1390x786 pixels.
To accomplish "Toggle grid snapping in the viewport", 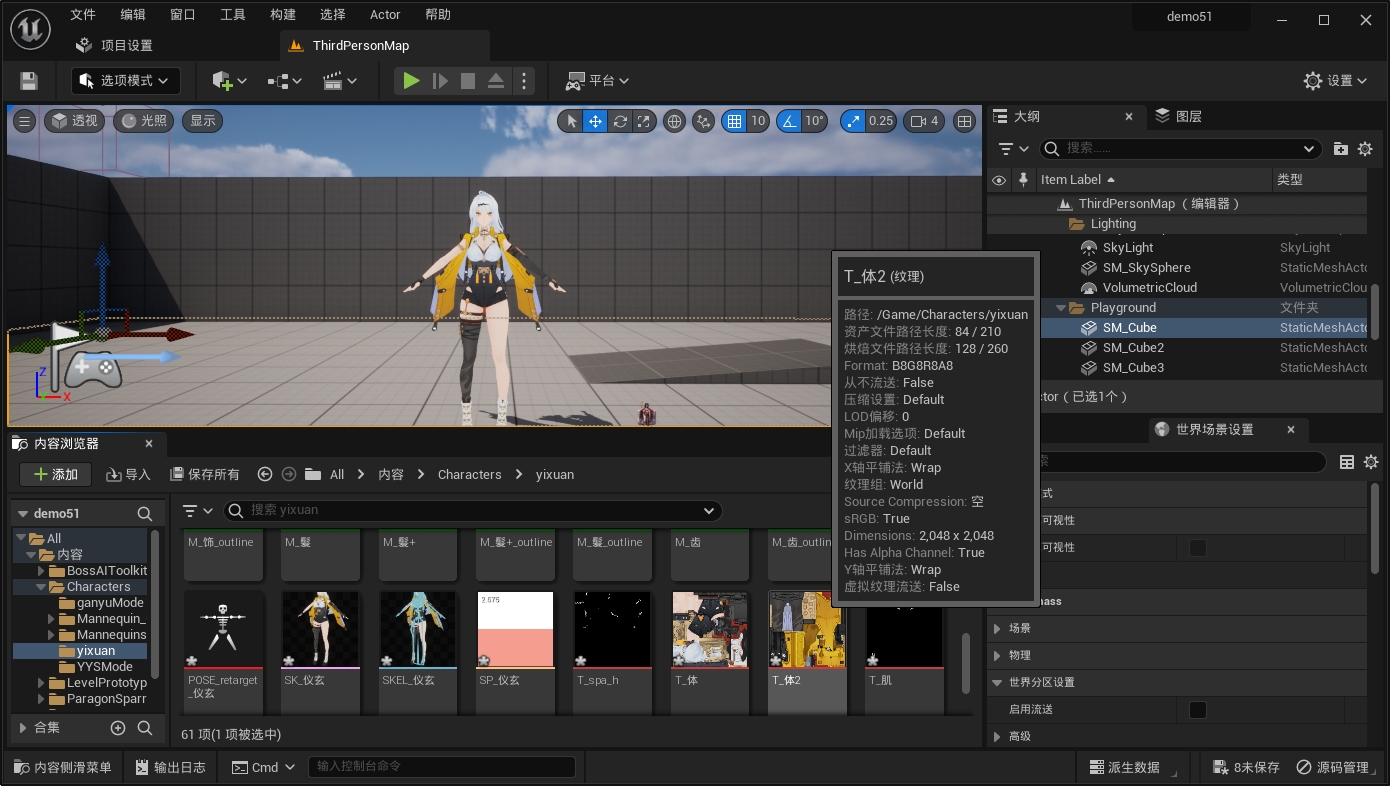I will tap(735, 121).
